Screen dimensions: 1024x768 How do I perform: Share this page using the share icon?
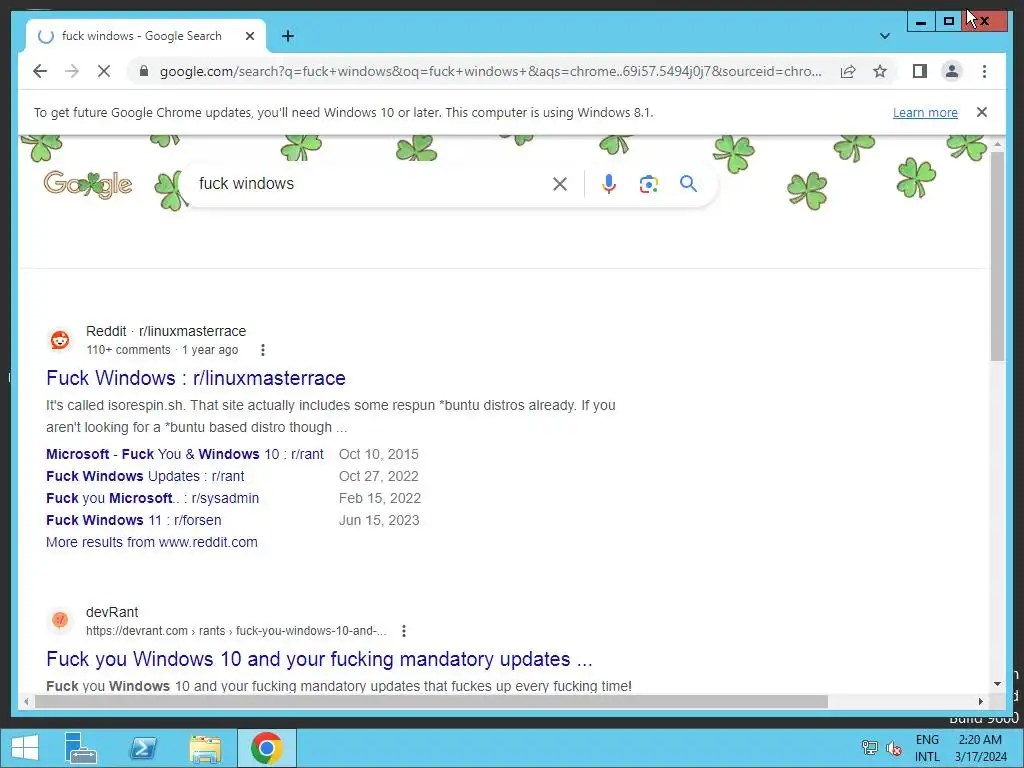[x=848, y=71]
